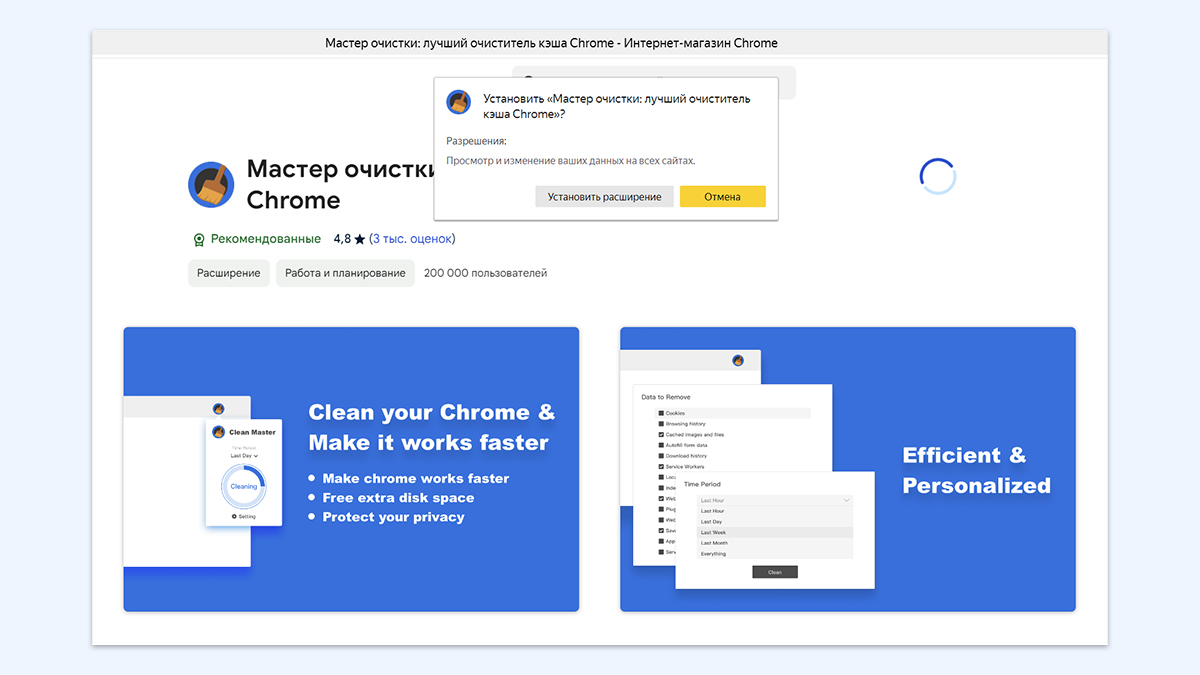
Task: Click the blue loading spinner
Action: (x=938, y=176)
